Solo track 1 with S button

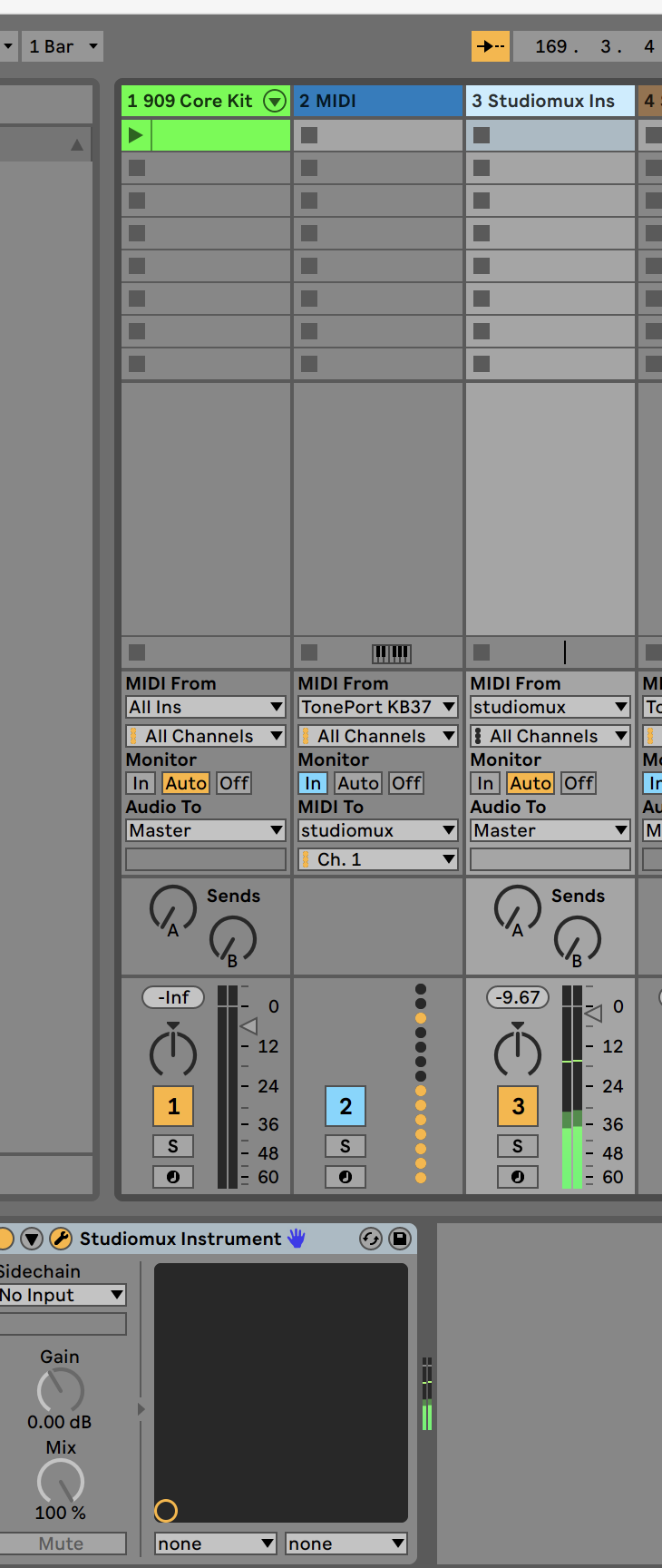tap(173, 1146)
